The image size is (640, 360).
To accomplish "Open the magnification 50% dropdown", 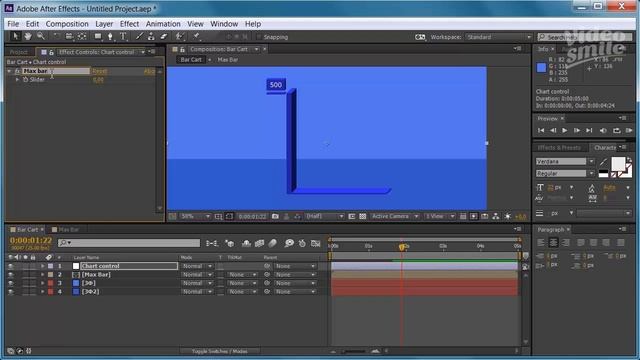I will (195, 216).
